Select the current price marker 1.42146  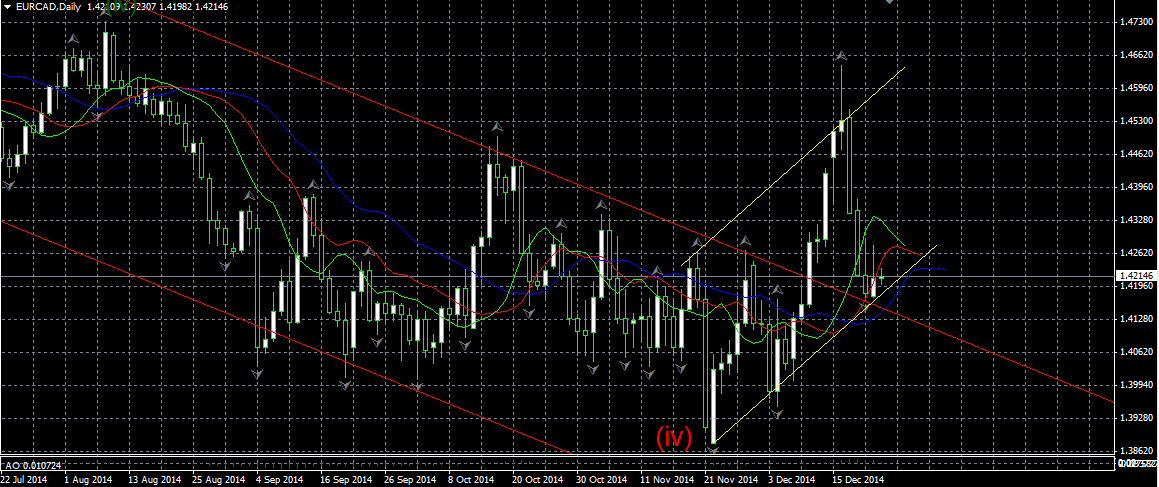click(1135, 276)
